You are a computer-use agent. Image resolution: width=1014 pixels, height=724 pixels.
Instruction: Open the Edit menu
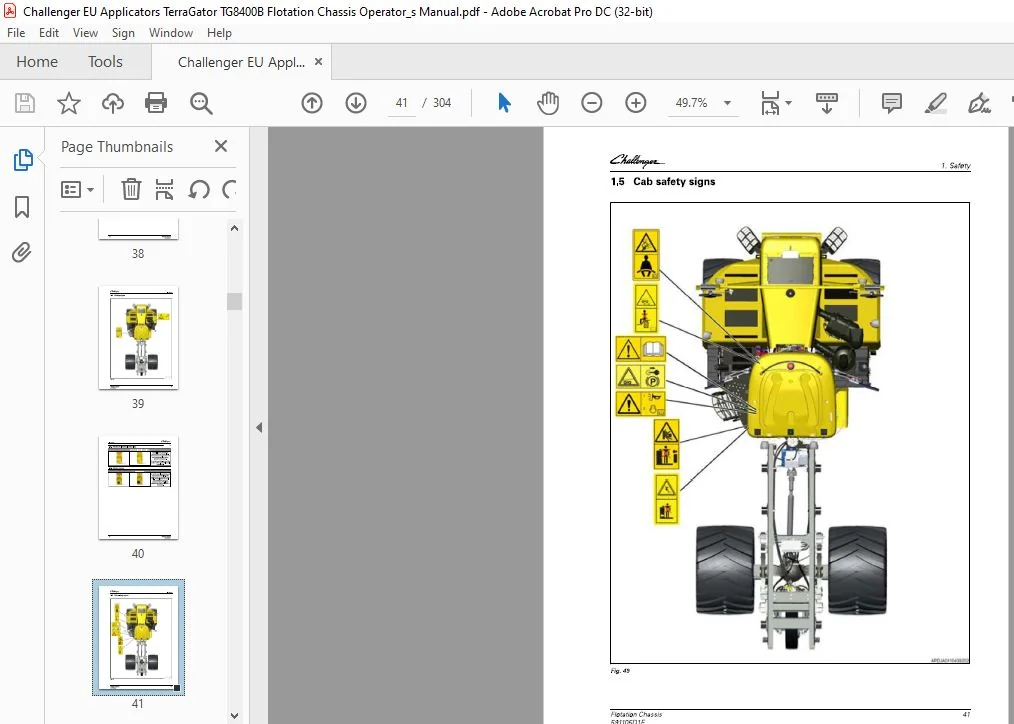[x=49, y=33]
